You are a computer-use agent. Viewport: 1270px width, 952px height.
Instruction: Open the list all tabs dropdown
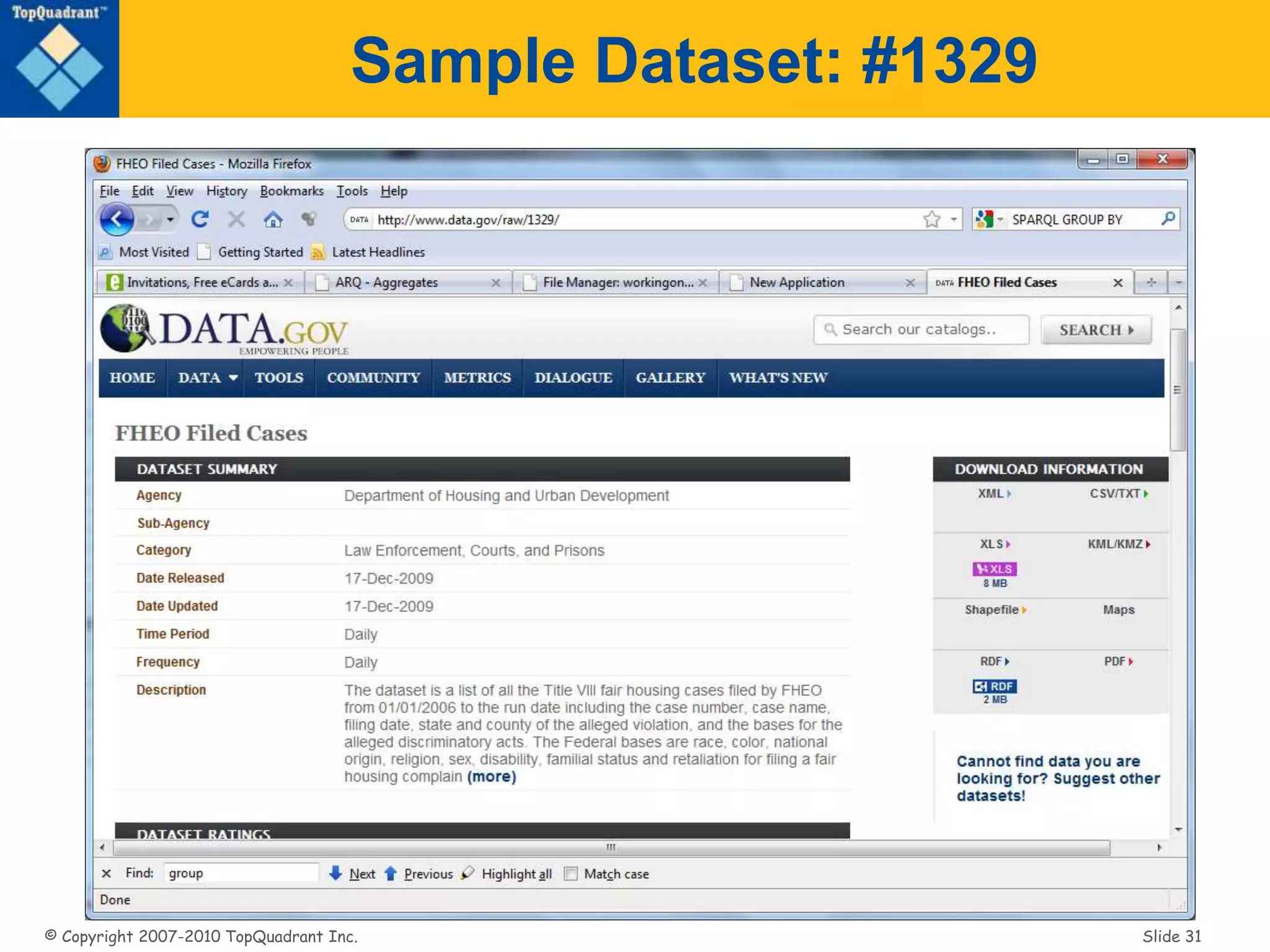1178,283
